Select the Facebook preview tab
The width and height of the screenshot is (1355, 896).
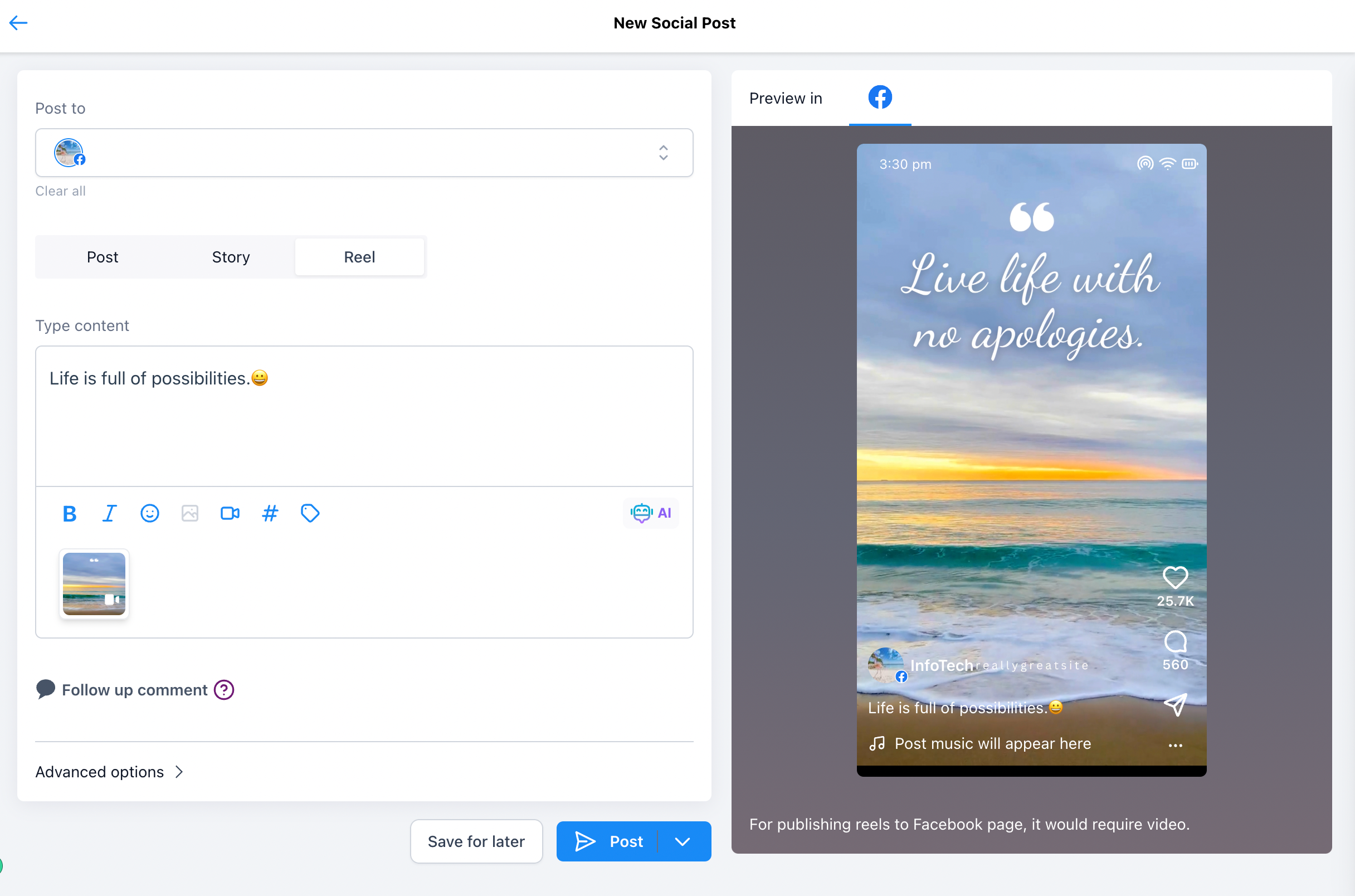point(880,98)
